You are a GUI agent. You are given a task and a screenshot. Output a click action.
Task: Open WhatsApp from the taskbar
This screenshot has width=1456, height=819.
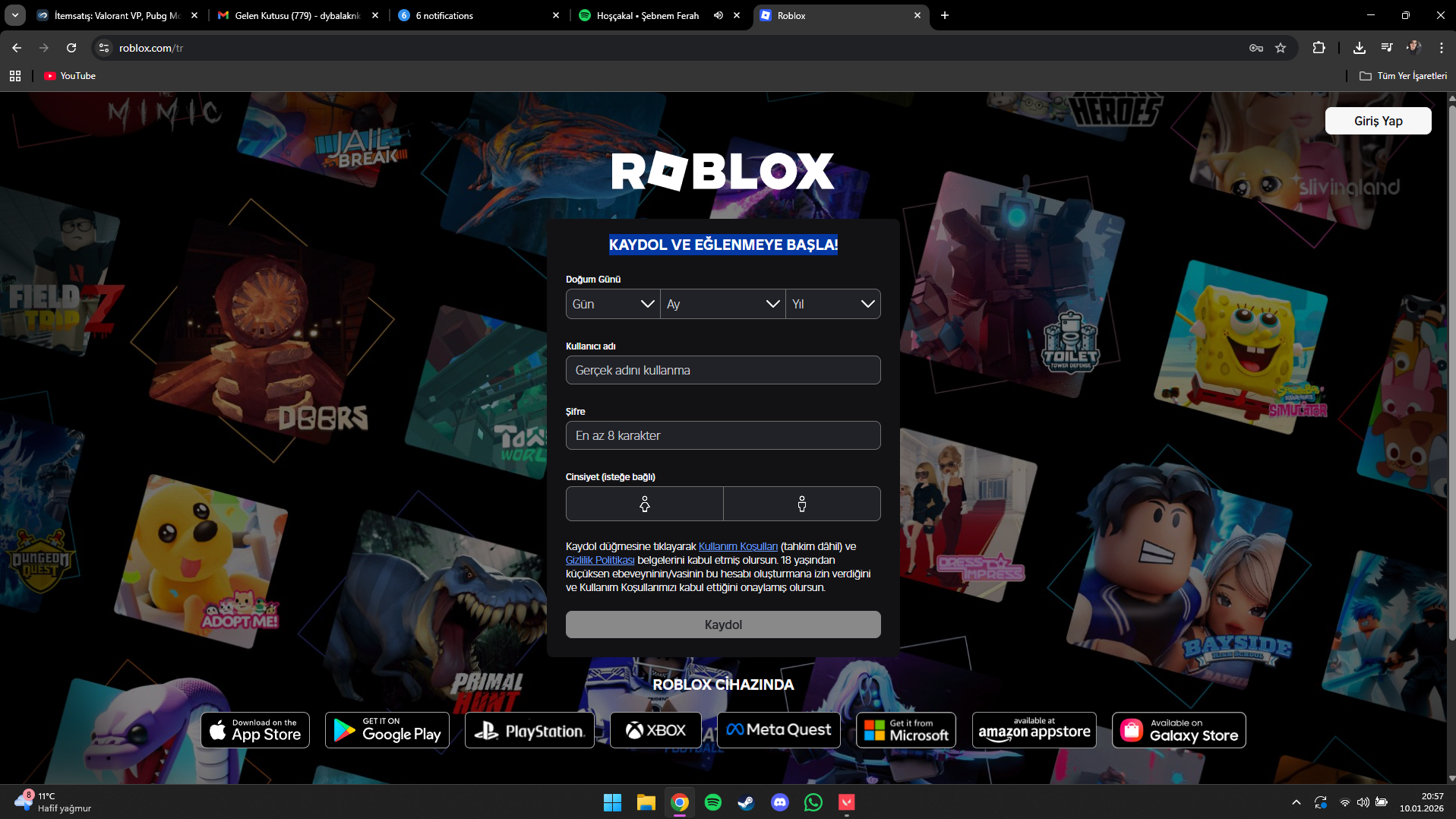coord(813,802)
